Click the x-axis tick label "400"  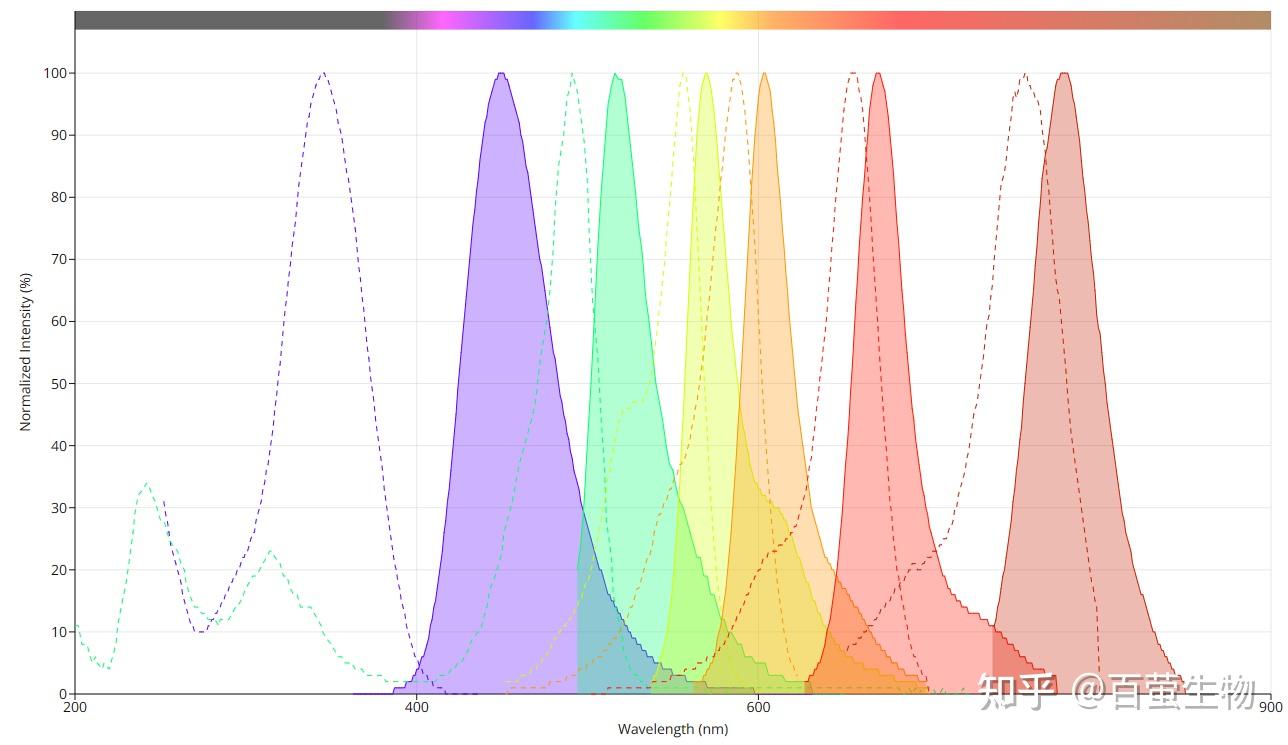point(416,707)
